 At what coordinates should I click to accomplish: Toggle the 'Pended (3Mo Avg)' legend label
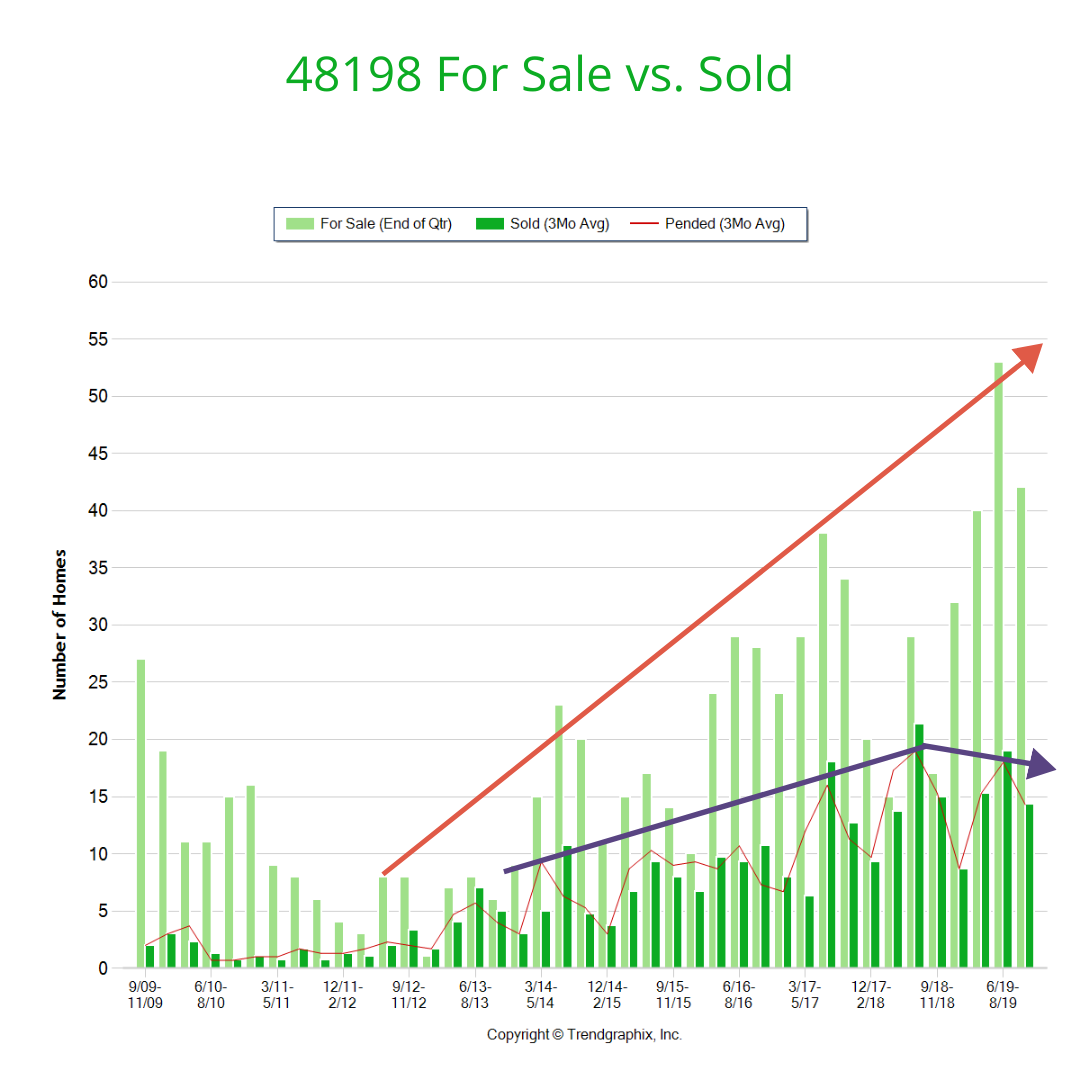(x=724, y=224)
